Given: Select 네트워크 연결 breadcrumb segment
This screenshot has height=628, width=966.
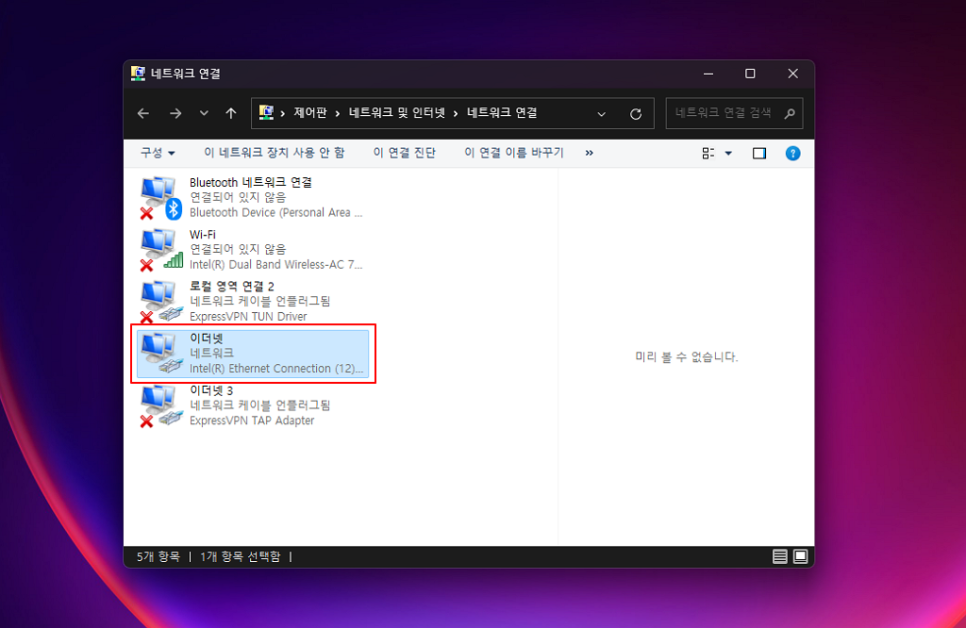Looking at the screenshot, I should click(502, 113).
